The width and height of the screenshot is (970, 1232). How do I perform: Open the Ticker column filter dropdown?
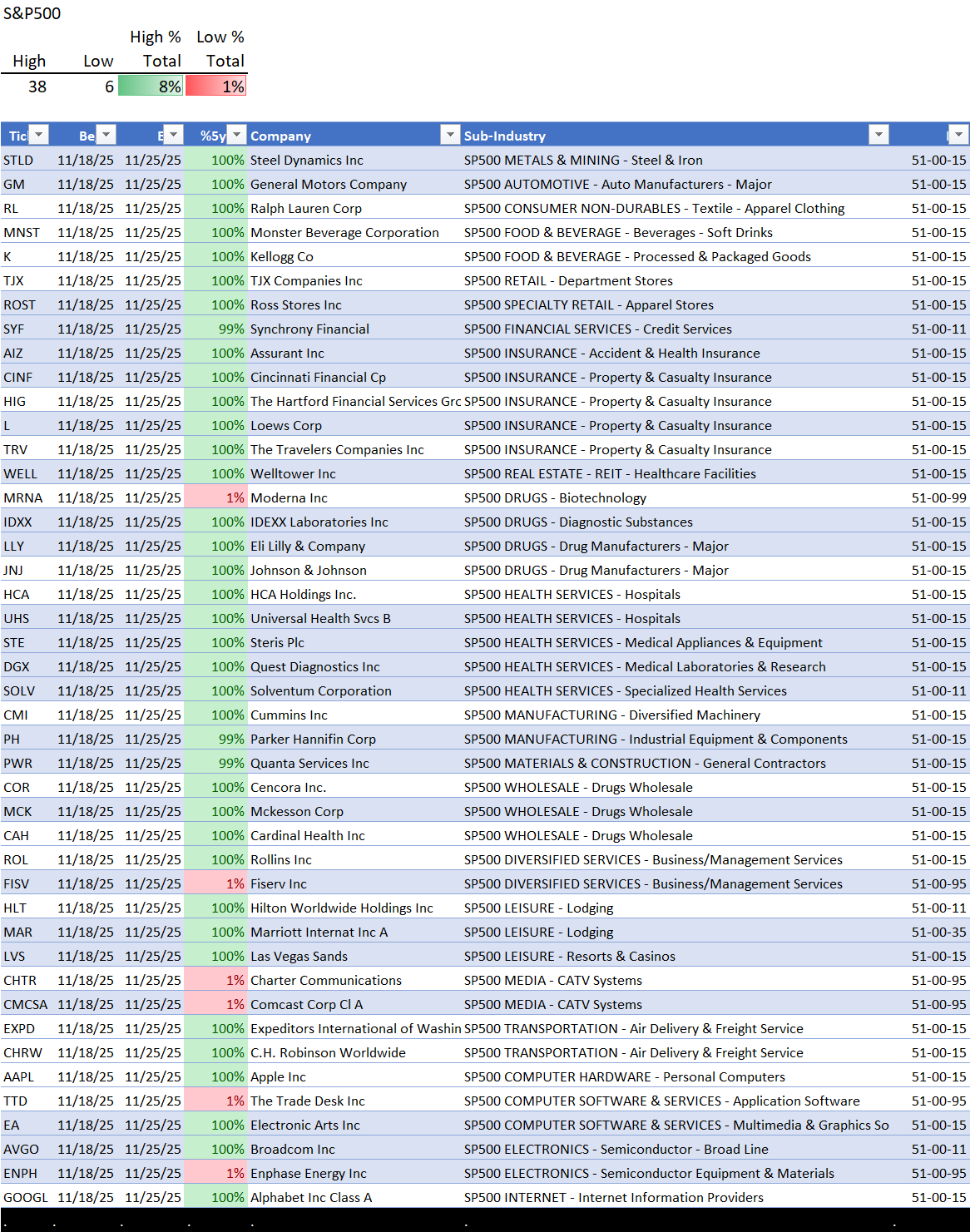[39, 135]
